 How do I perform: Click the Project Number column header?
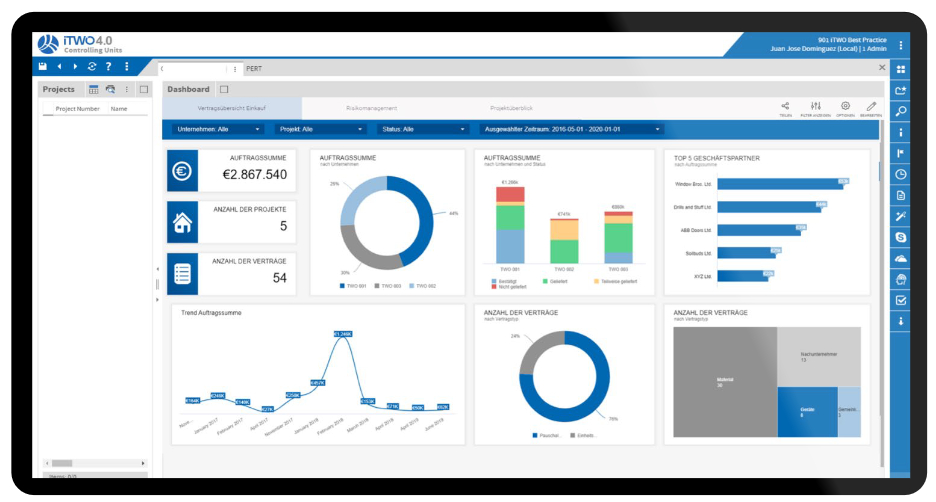(77, 109)
